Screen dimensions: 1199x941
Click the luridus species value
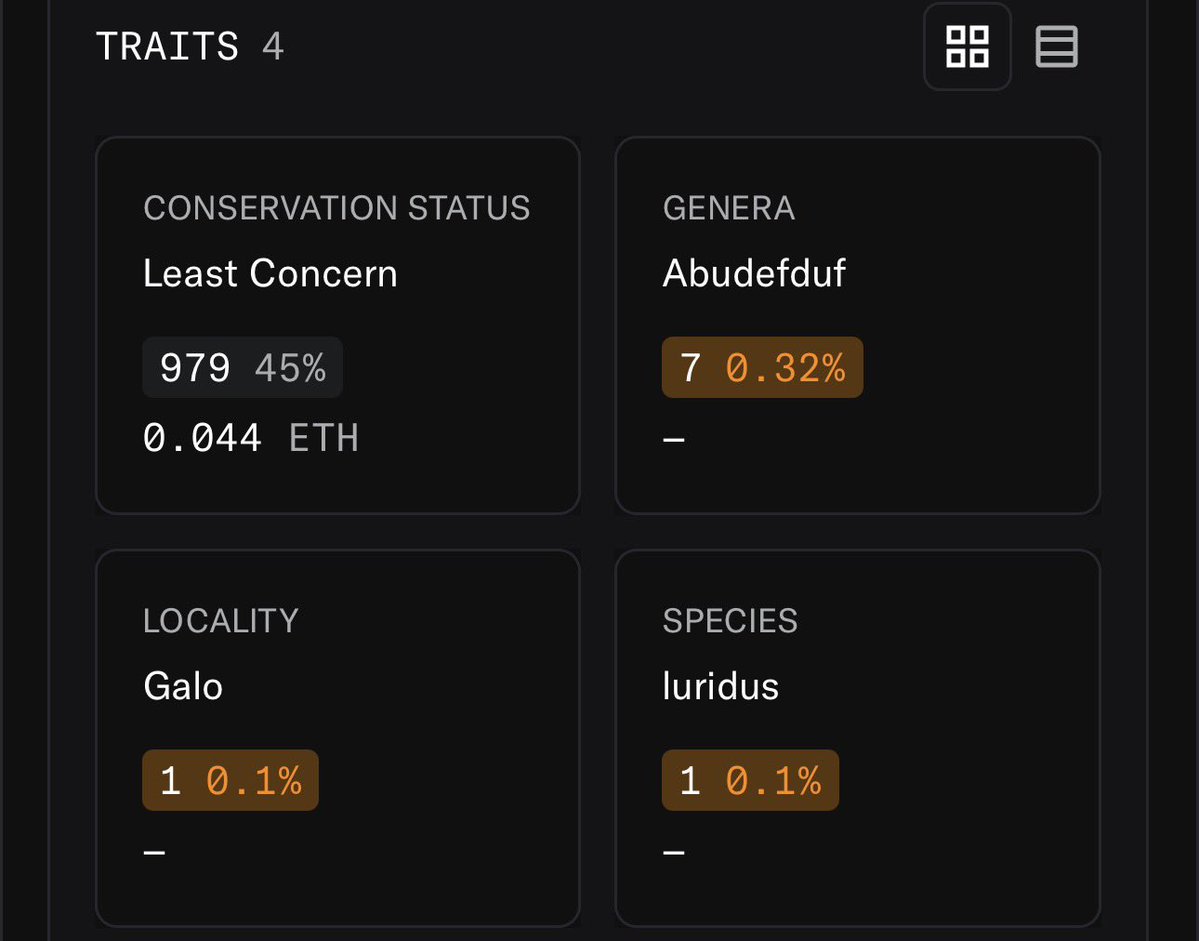pos(720,686)
